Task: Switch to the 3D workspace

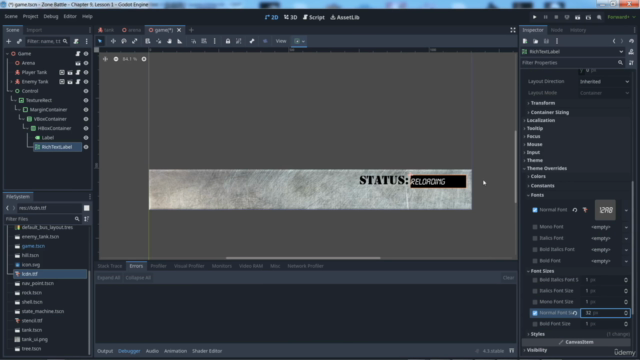Action: [x=291, y=17]
